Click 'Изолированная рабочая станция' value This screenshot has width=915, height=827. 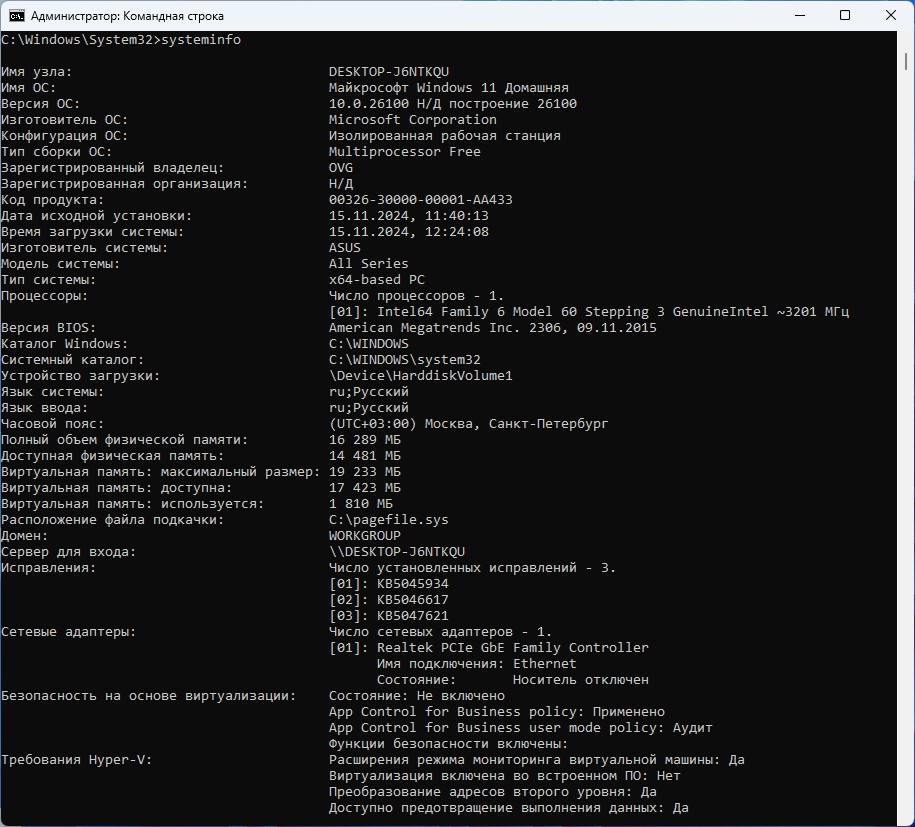point(444,136)
